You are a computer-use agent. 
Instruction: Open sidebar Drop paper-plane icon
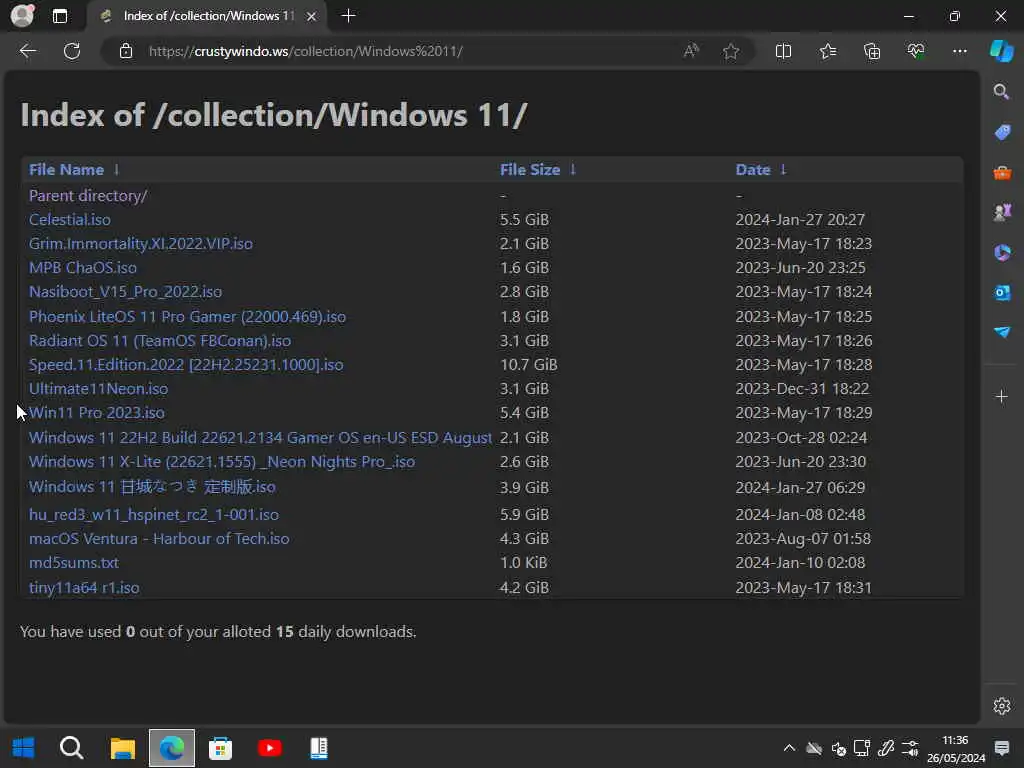point(1002,332)
